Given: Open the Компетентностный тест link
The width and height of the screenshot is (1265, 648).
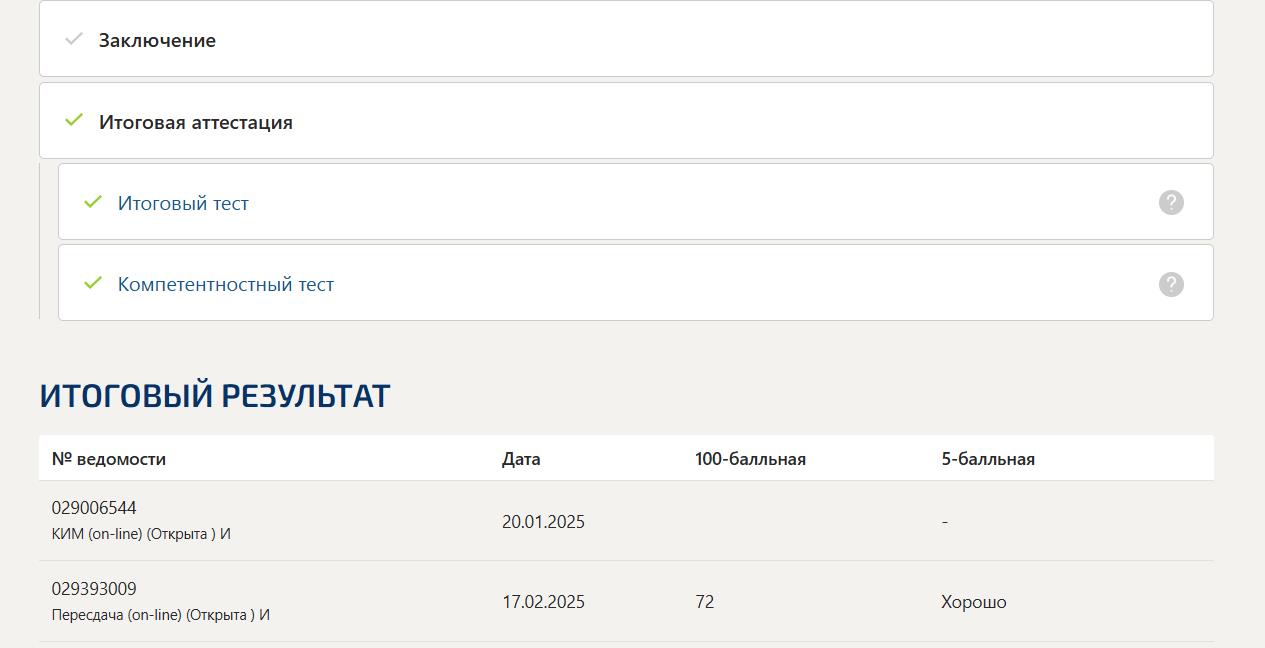Looking at the screenshot, I should [226, 284].
